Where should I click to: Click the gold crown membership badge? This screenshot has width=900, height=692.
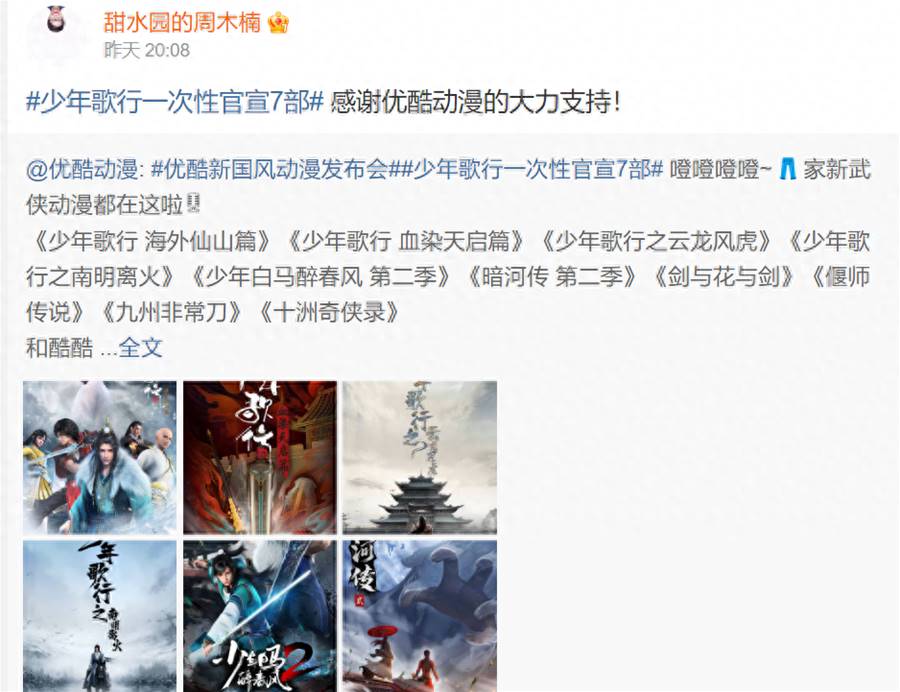278,23
